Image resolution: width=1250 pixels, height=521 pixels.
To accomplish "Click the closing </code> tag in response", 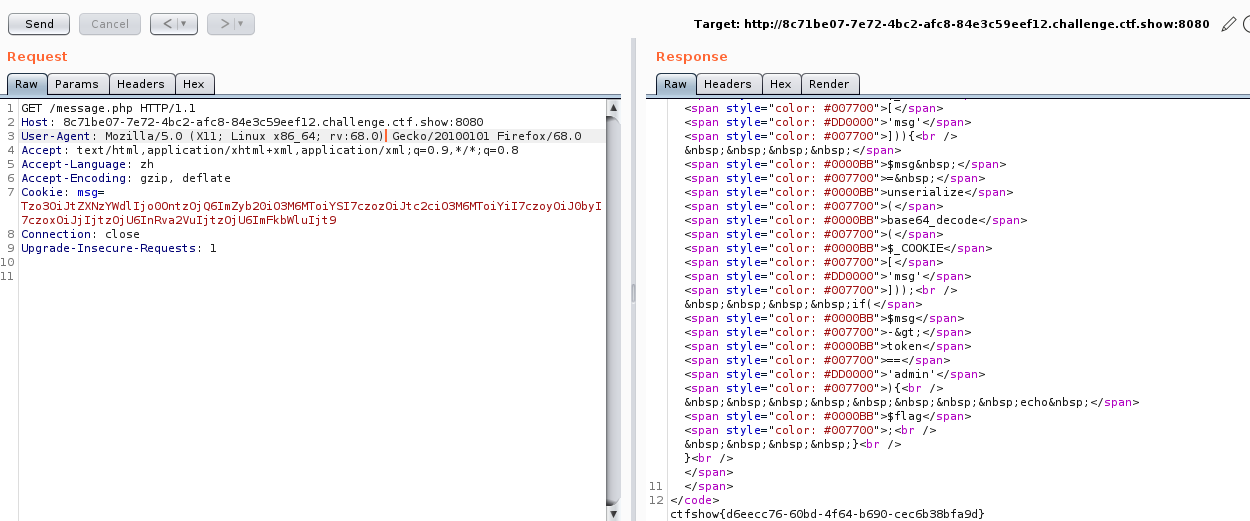I will [x=694, y=499].
